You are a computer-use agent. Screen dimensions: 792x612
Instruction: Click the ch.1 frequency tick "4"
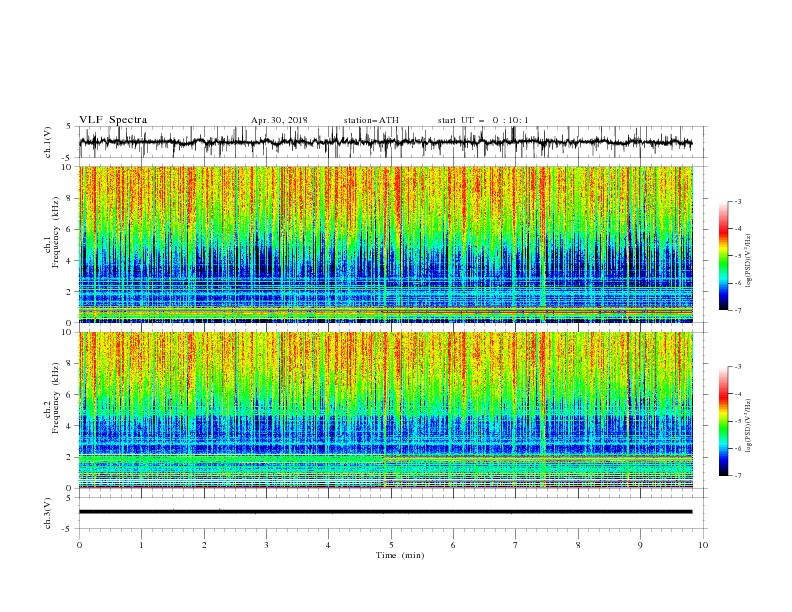pyautogui.click(x=68, y=261)
